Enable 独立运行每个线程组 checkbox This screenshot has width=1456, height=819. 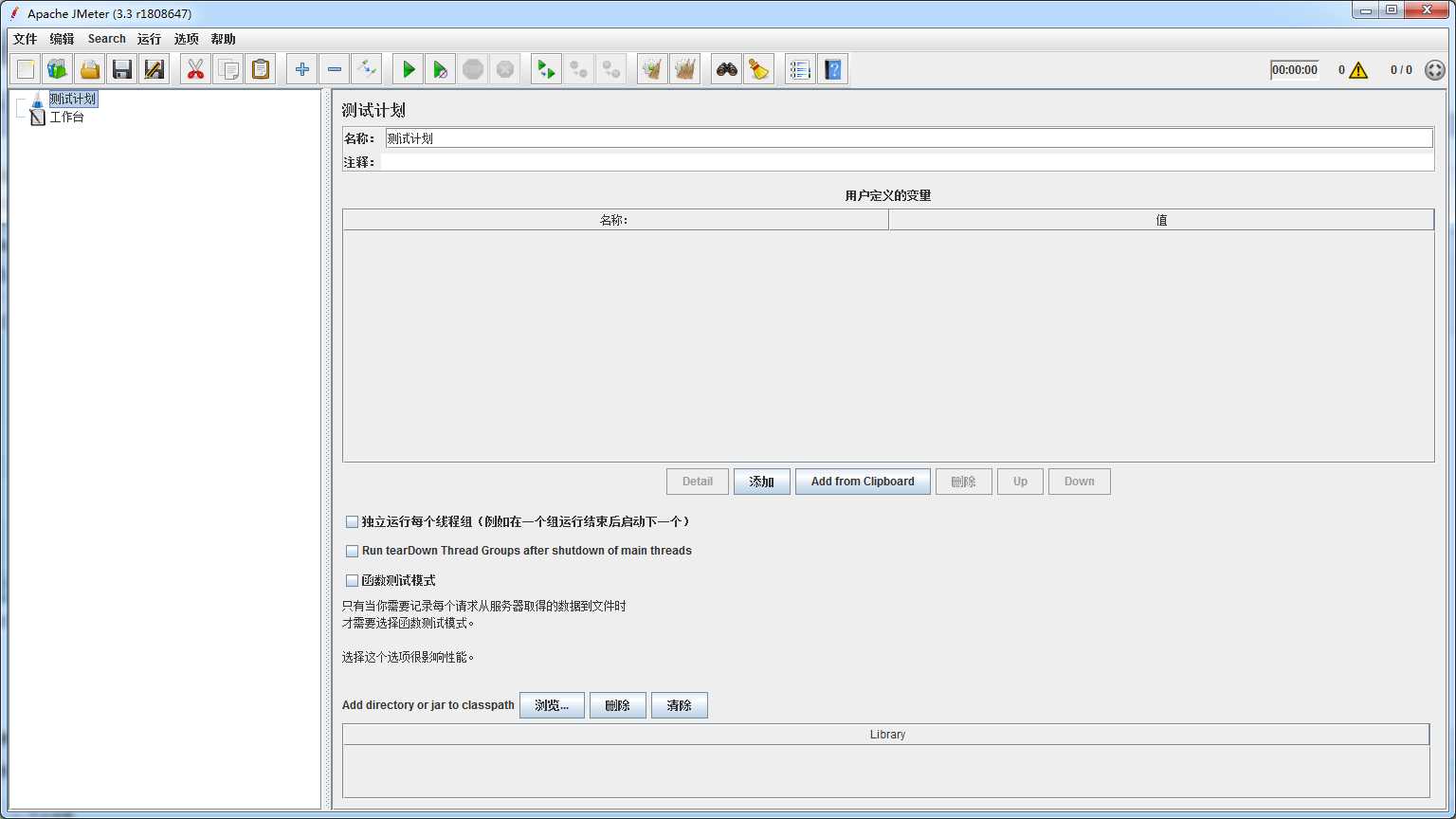click(x=352, y=521)
